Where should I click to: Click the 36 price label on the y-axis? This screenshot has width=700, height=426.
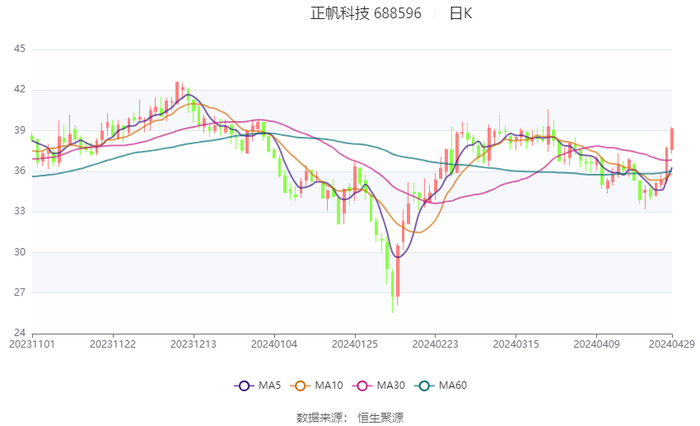click(x=20, y=171)
